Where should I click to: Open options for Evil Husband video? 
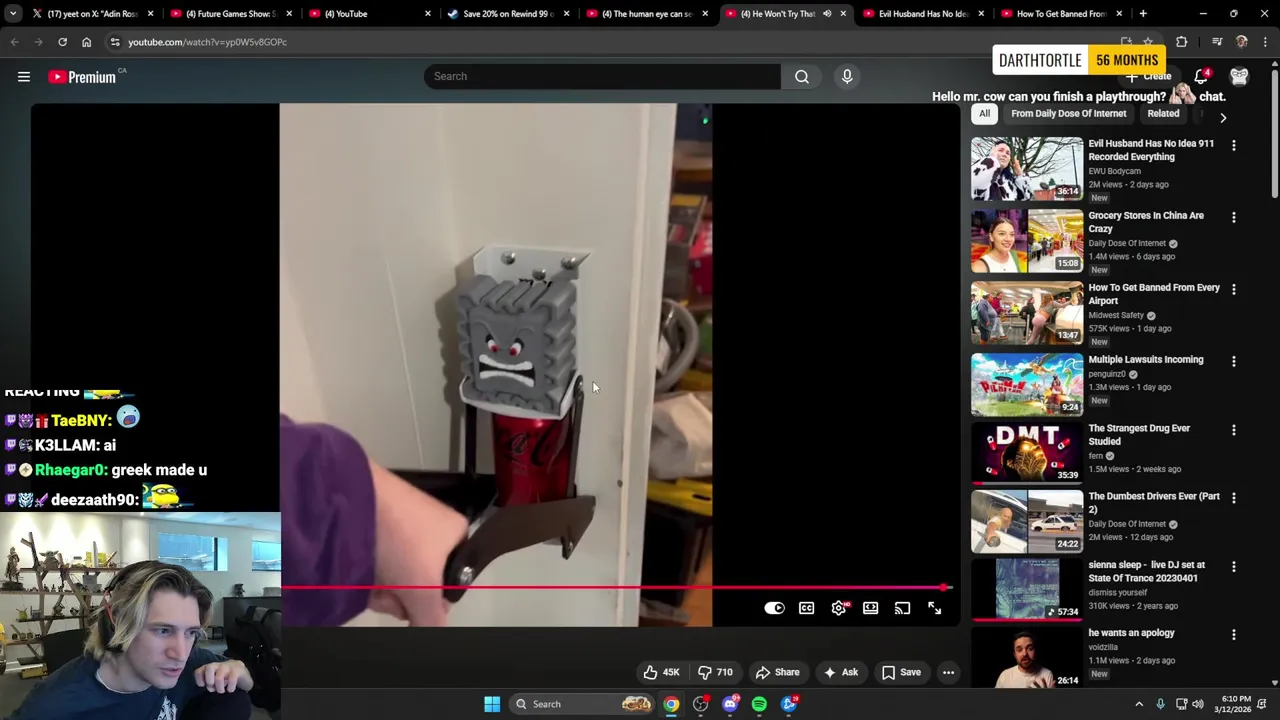pyautogui.click(x=1234, y=146)
